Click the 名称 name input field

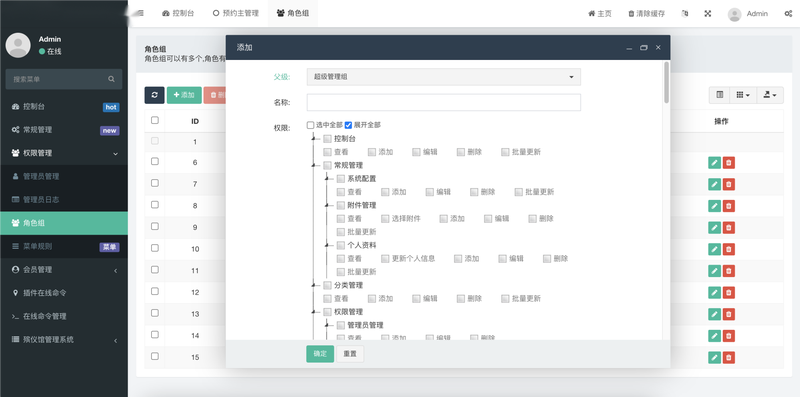443,103
